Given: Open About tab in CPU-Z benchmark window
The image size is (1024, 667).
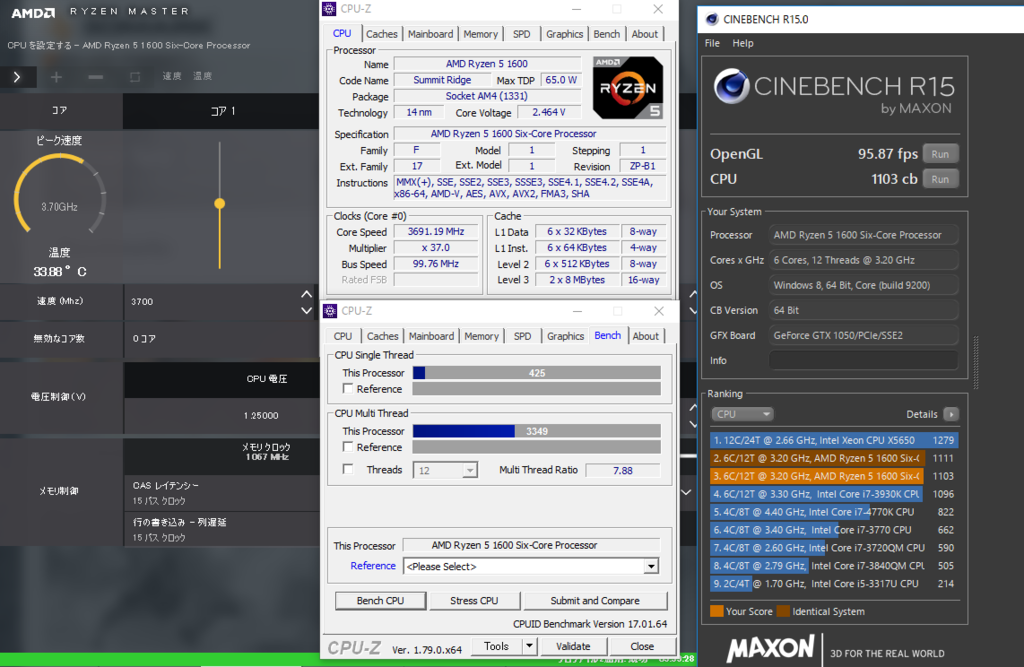Looking at the screenshot, I should 645,336.
